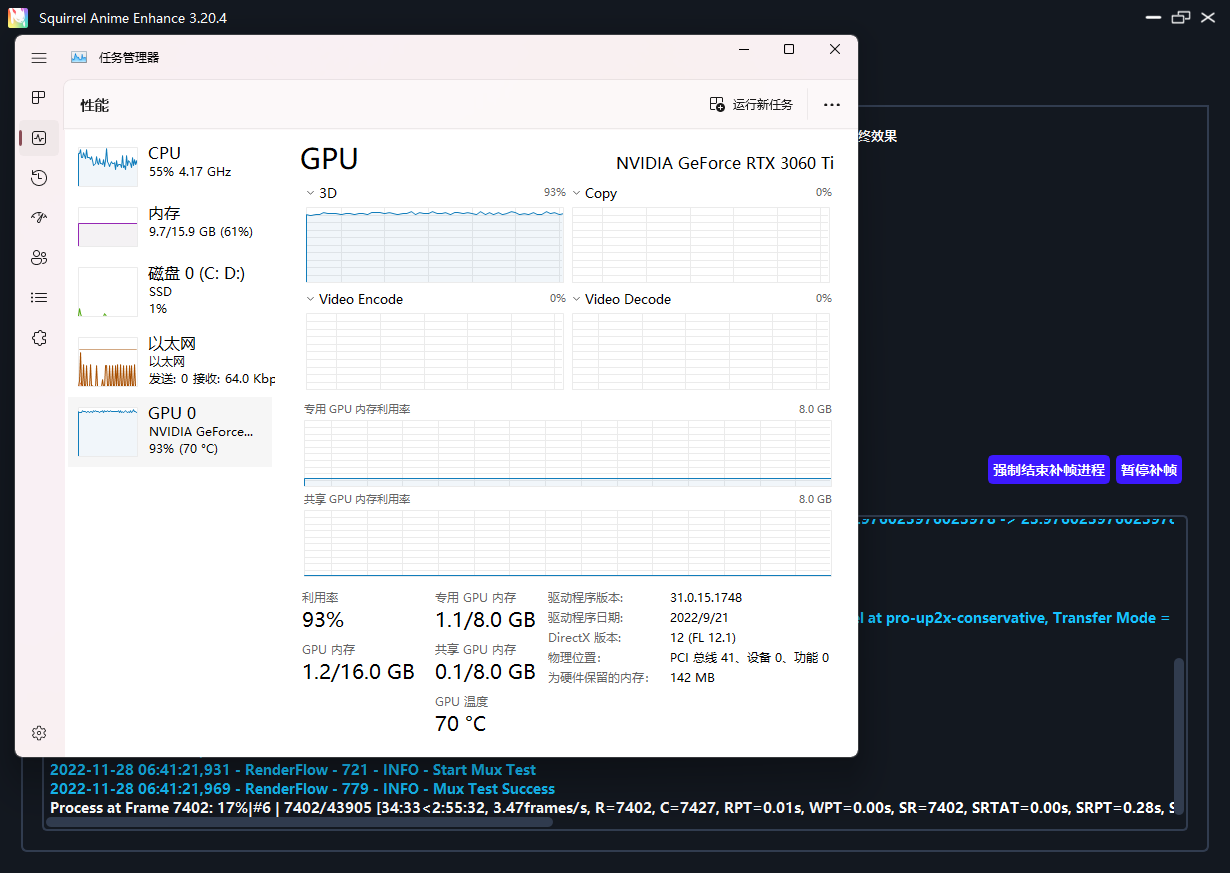Click the log panel horizontal scrollbar
Viewport: 1230px width, 873px height.
pos(300,822)
